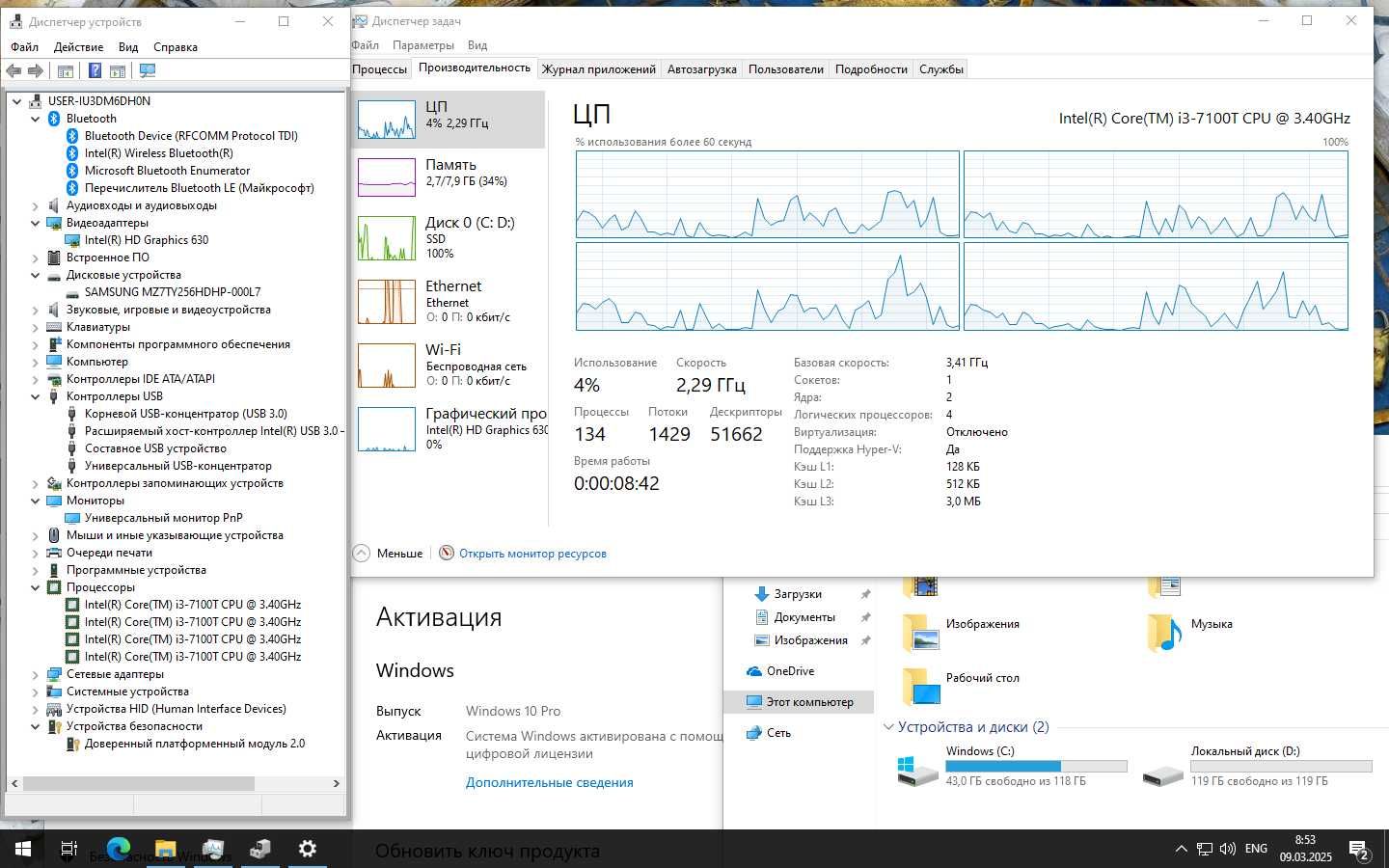Select Доверенный платформенный модуль 2.0 device
Viewport: 1389px width, 868px height.
194,744
